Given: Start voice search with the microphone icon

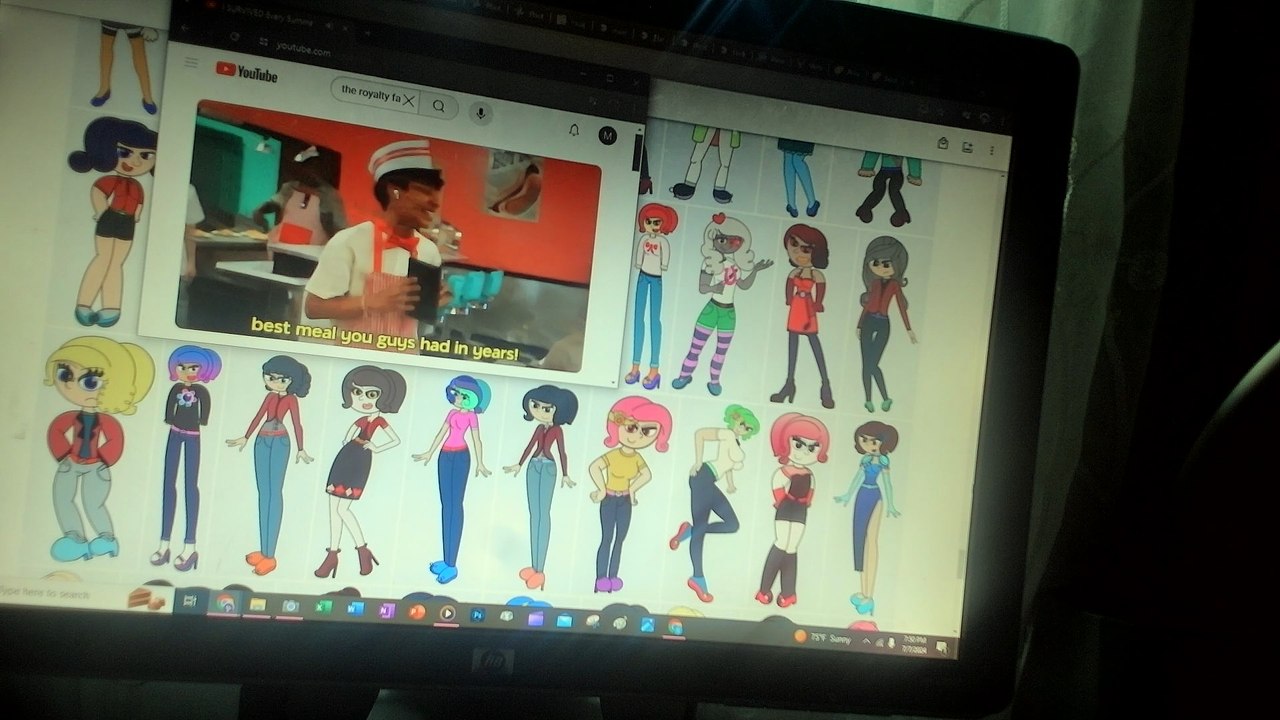Looking at the screenshot, I should tap(481, 112).
